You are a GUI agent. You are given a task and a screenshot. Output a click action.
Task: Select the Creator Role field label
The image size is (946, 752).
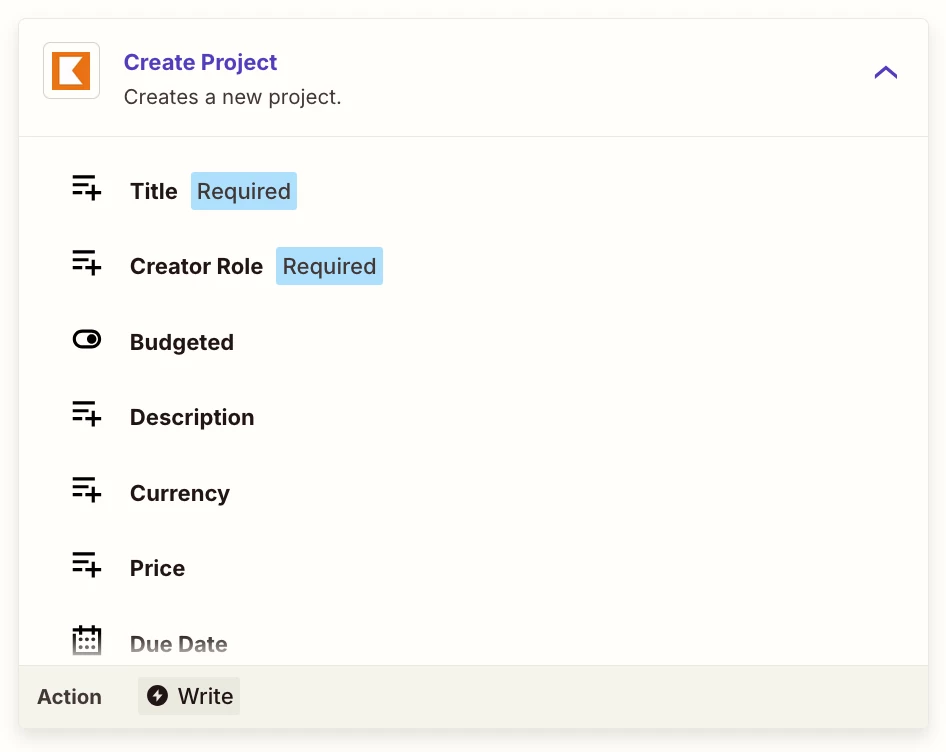196,267
